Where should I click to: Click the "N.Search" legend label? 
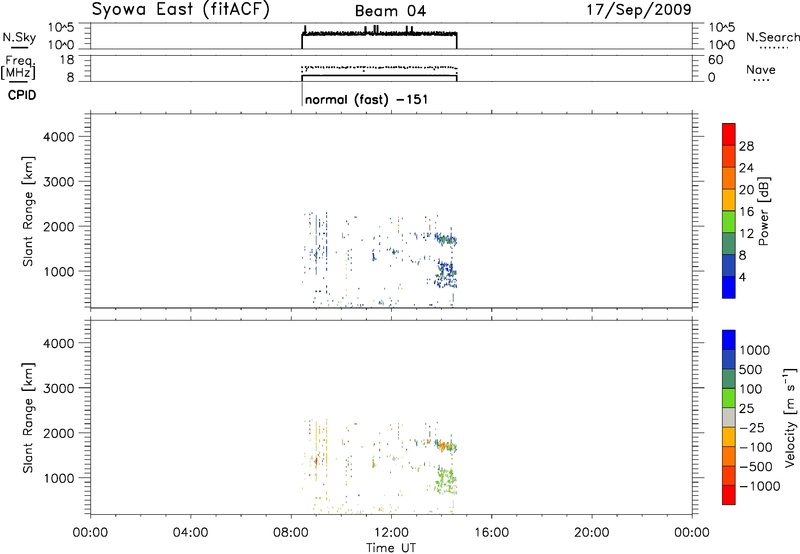tap(772, 37)
